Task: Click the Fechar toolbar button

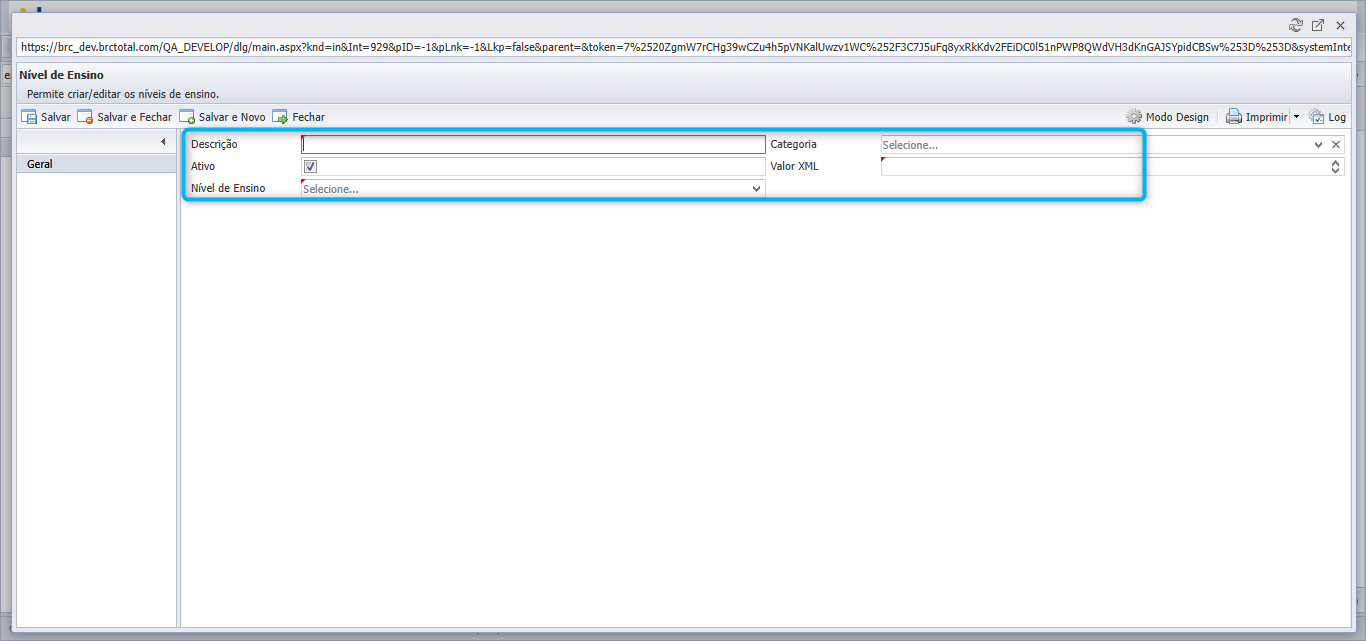Action: 298,117
